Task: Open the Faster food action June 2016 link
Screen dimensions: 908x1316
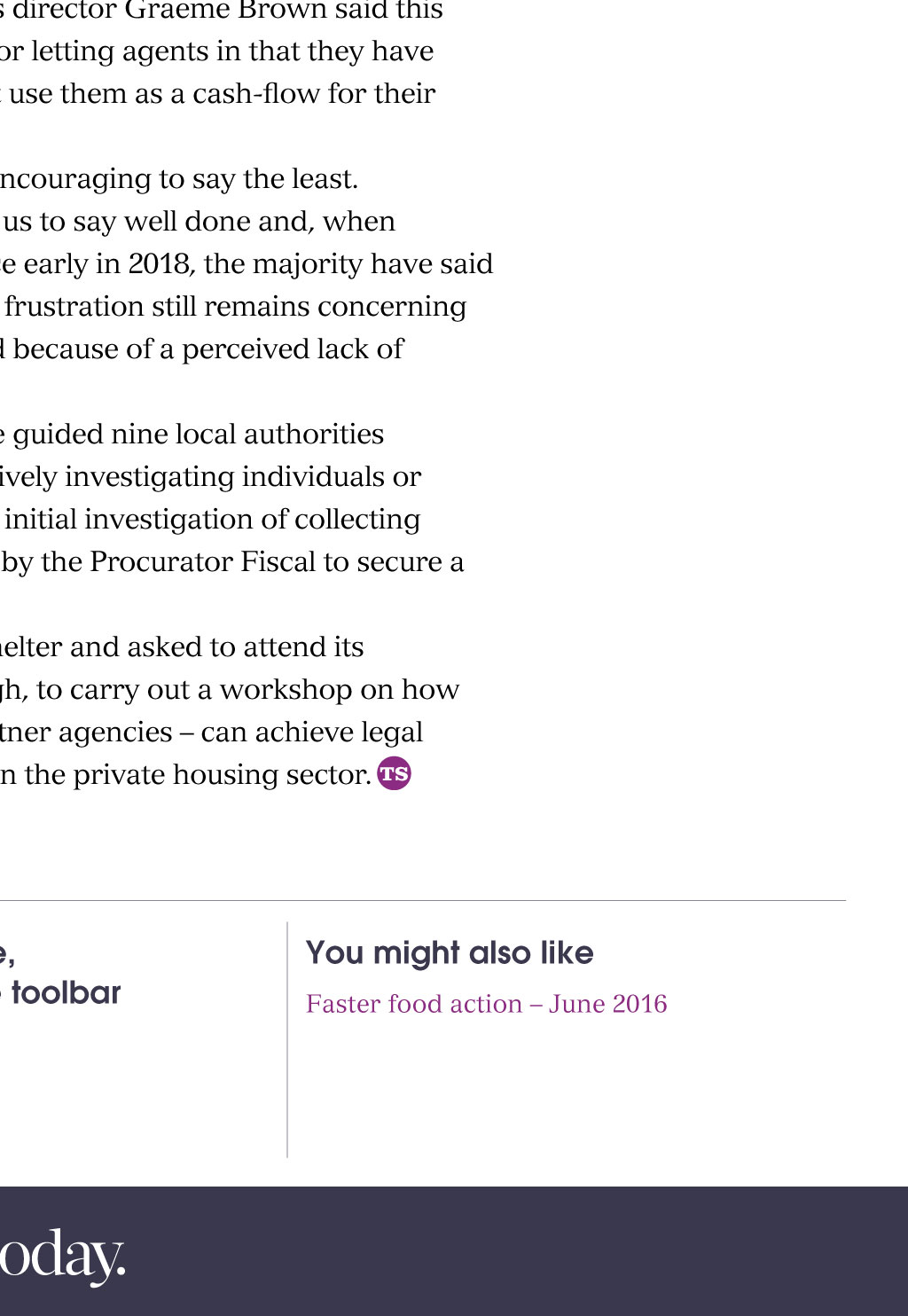Action: [x=486, y=1004]
